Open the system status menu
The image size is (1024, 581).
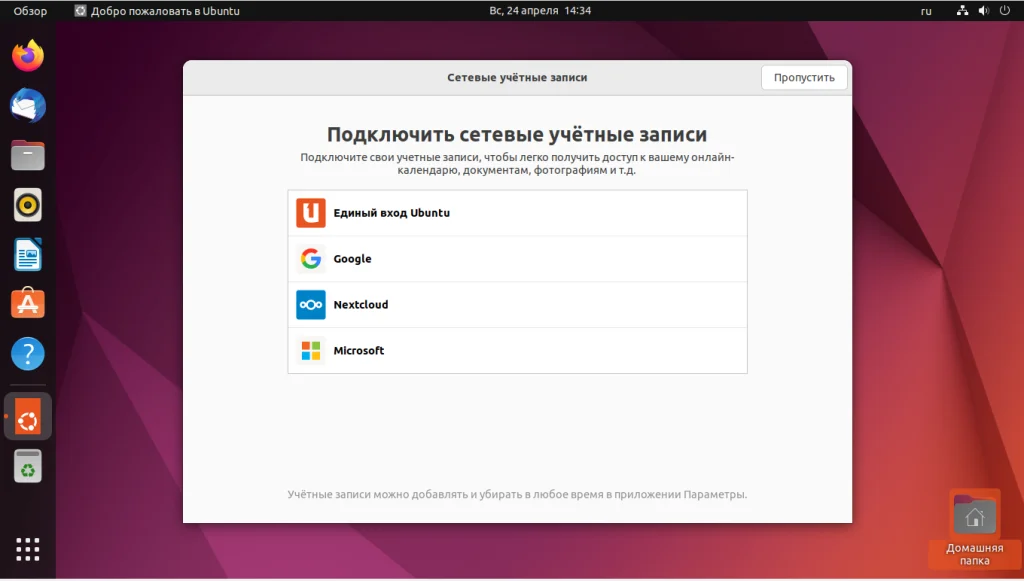pos(984,10)
